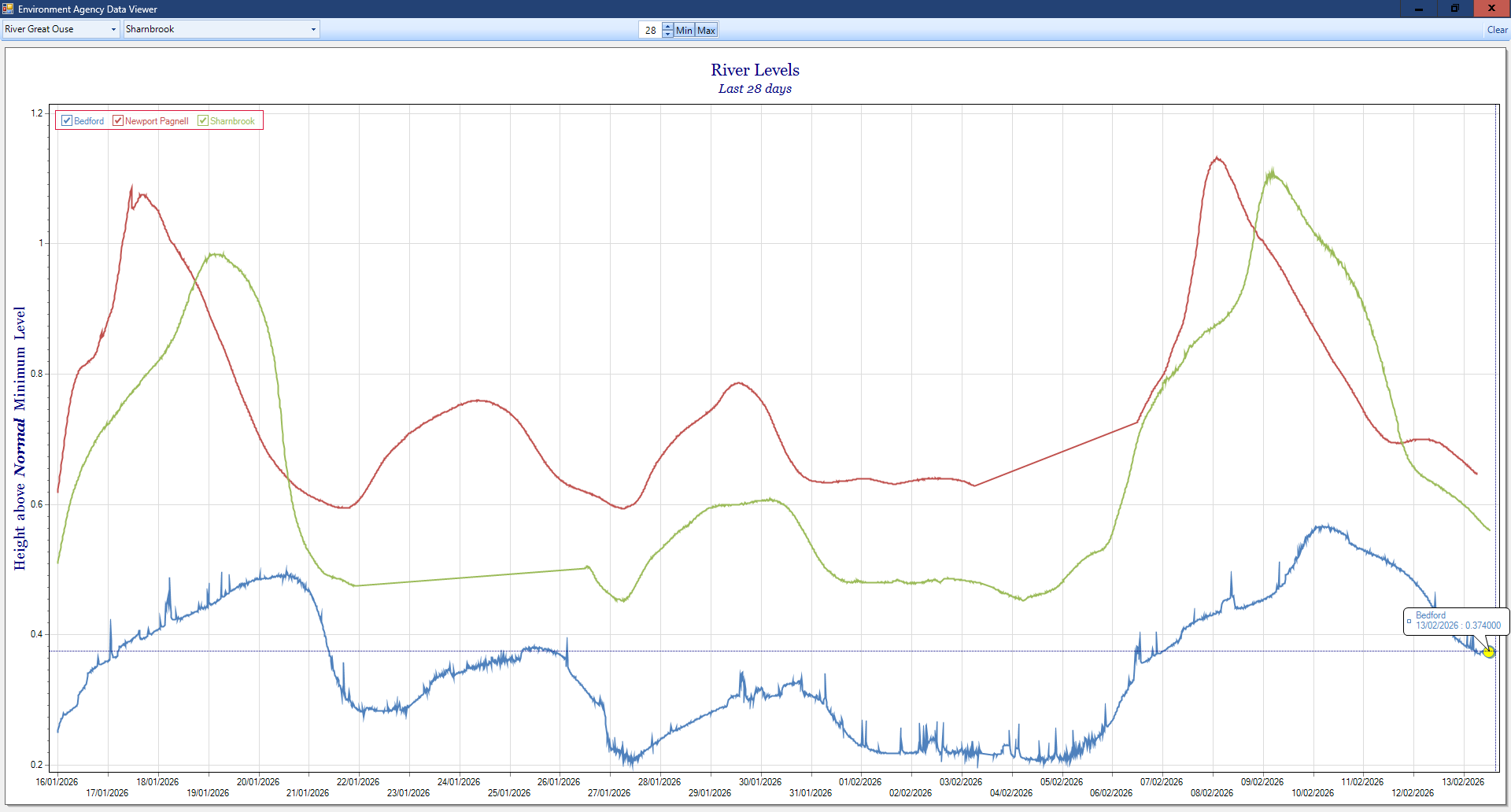Click the Bedford 13/02/2026 value tooltip
This screenshot has width=1511, height=812.
pos(1457,621)
